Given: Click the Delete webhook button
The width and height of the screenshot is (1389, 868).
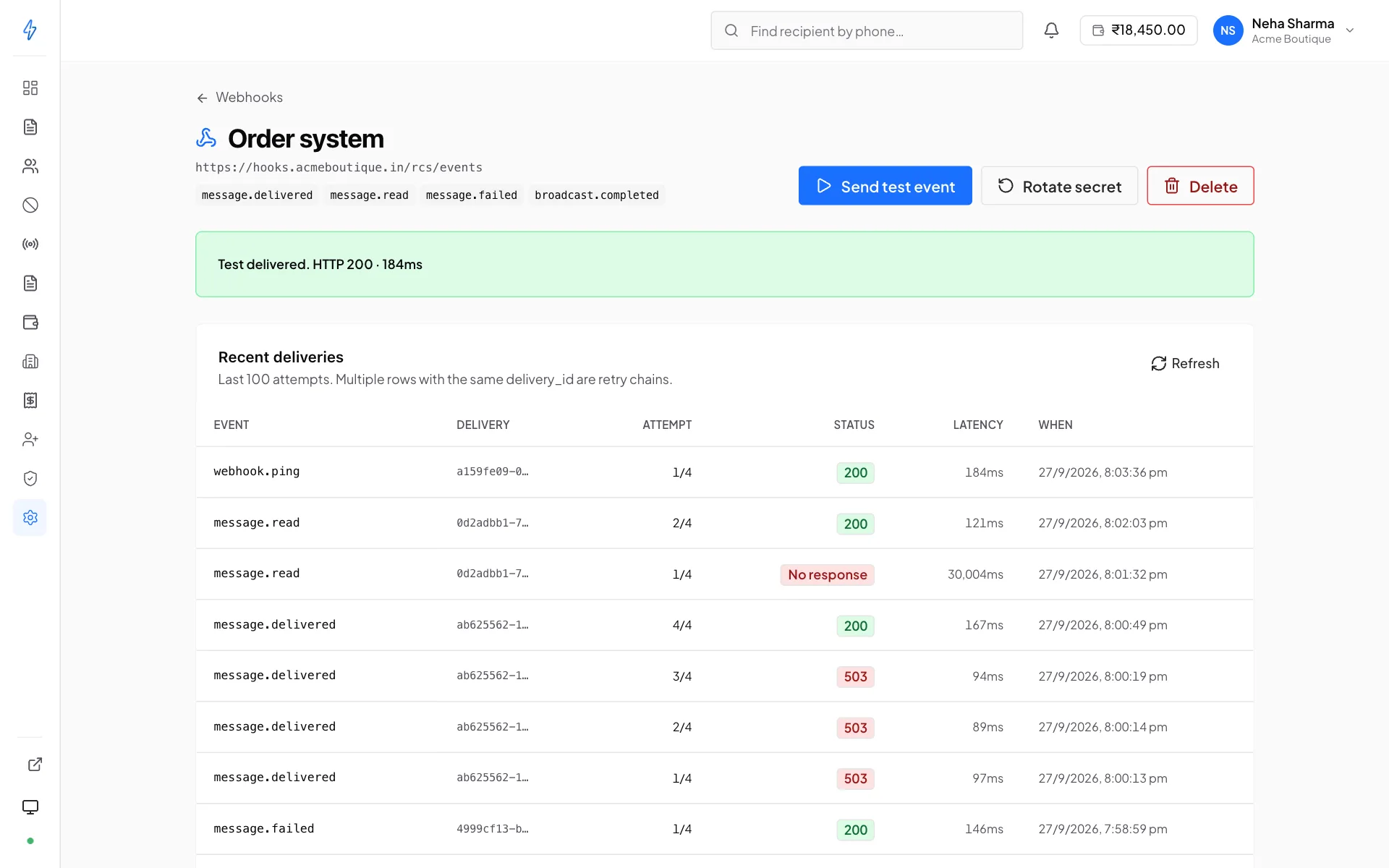Looking at the screenshot, I should pos(1200,186).
